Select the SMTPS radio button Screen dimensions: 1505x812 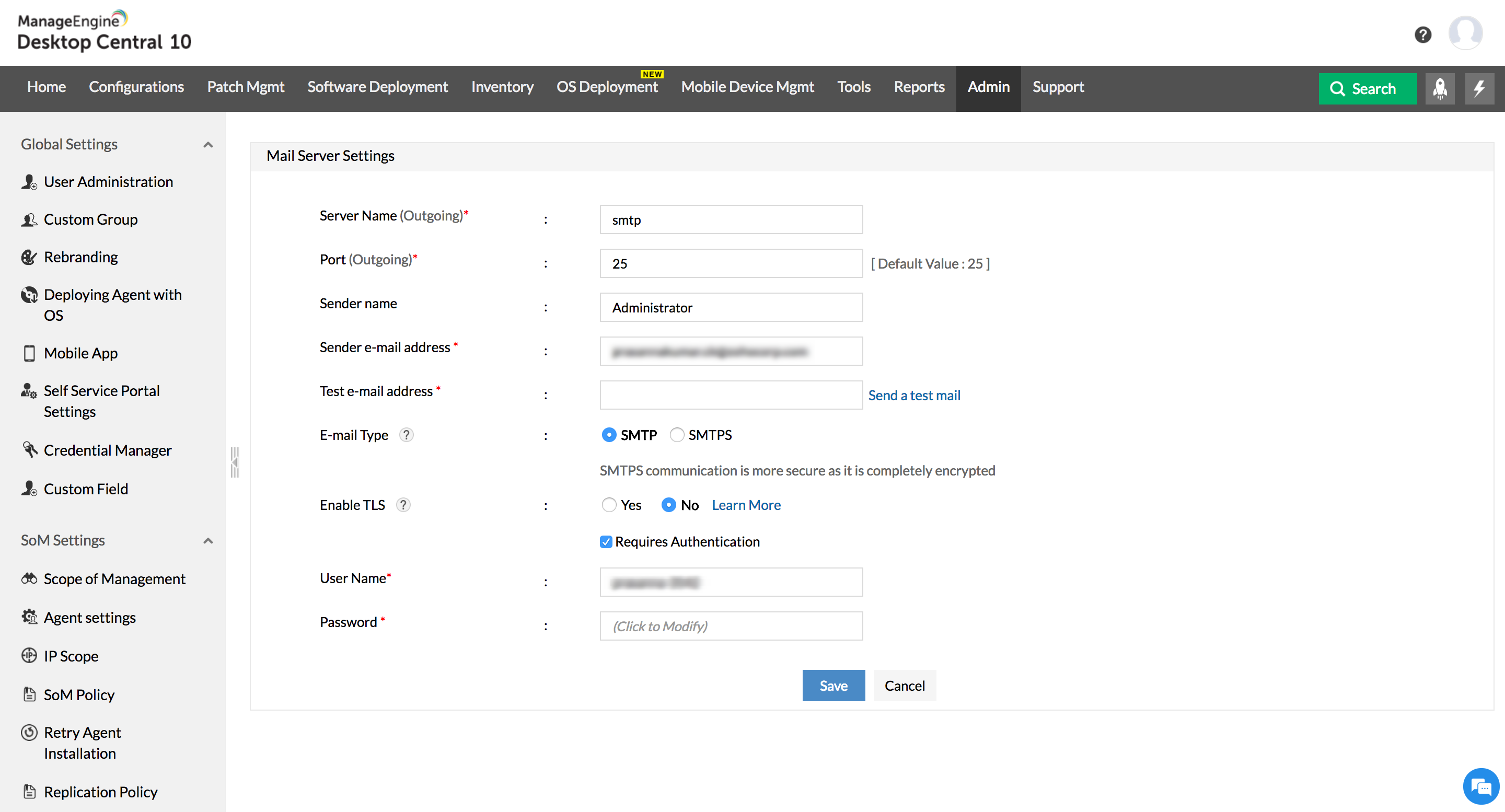point(677,435)
